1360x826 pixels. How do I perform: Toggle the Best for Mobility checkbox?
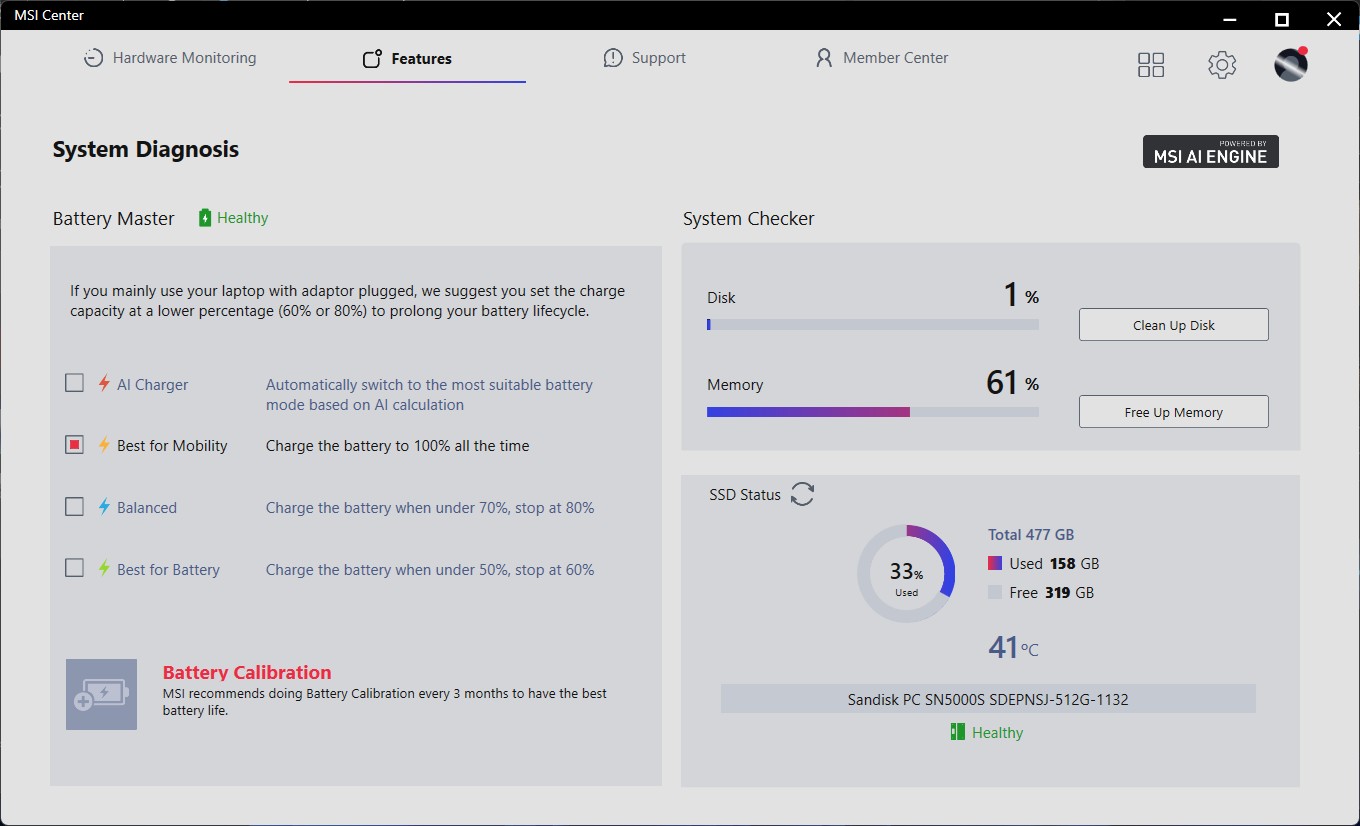pyautogui.click(x=74, y=445)
